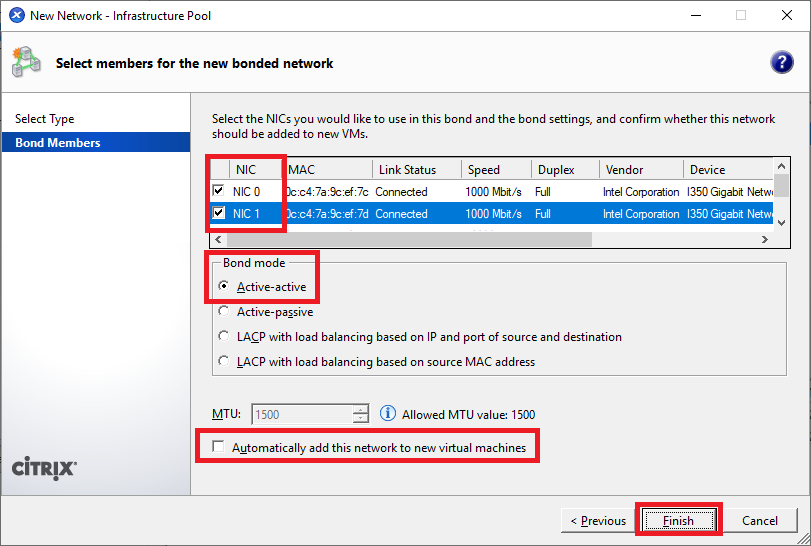Cancel the new network wizard

[760, 520]
